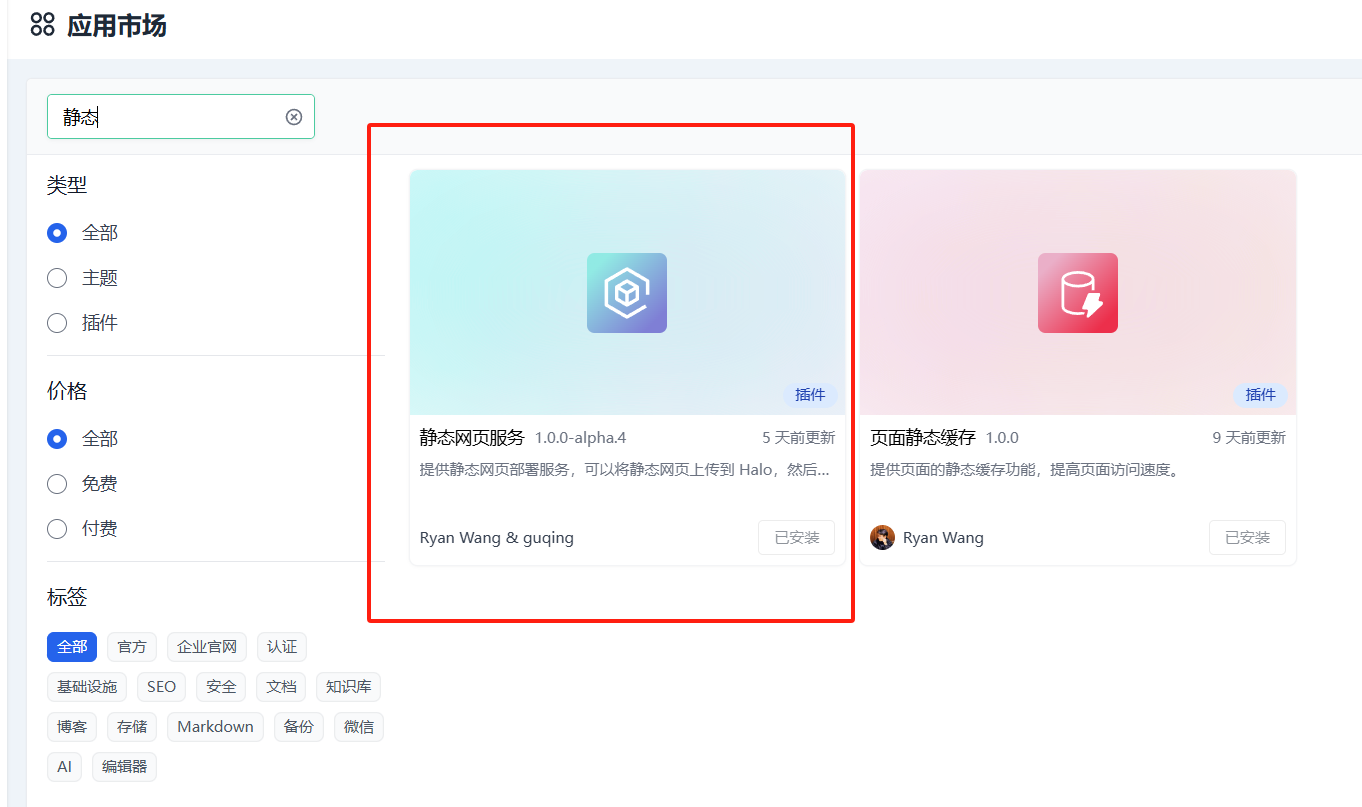Image resolution: width=1362 pixels, height=807 pixels.
Task: Click the 插件 badge on 静态网页服务 card
Action: [x=810, y=395]
